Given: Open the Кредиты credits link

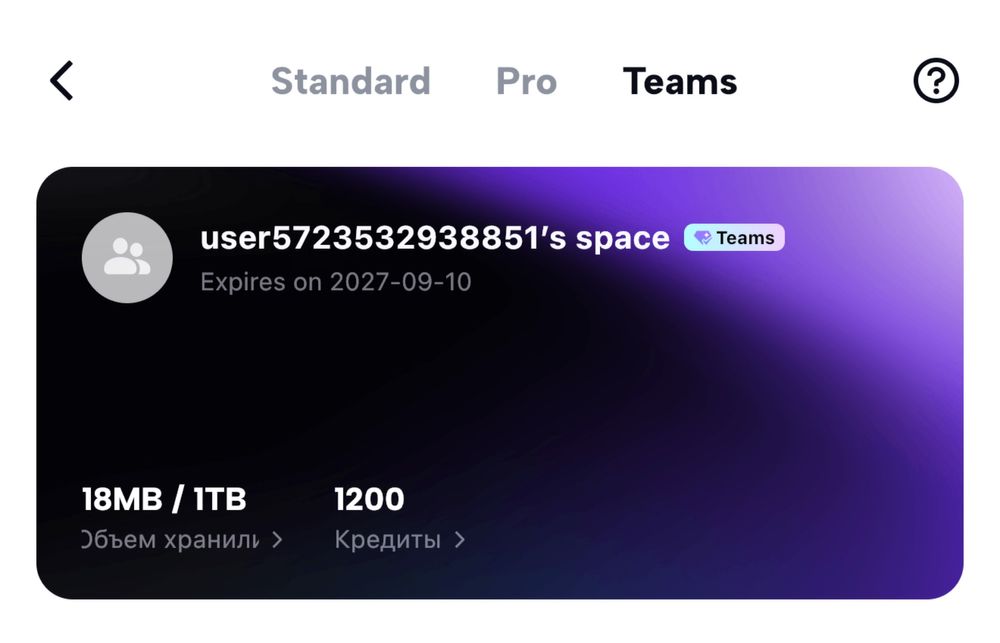Looking at the screenshot, I should (x=387, y=540).
